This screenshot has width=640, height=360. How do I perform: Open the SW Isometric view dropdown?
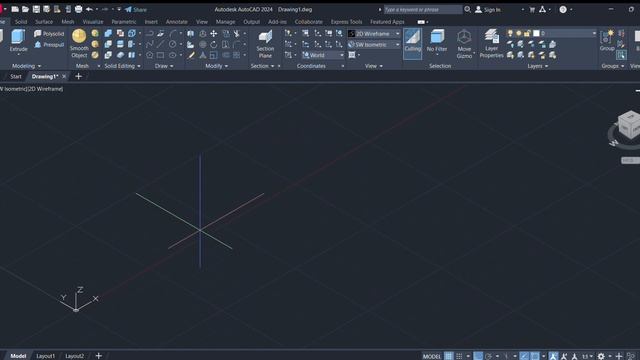[x=374, y=44]
